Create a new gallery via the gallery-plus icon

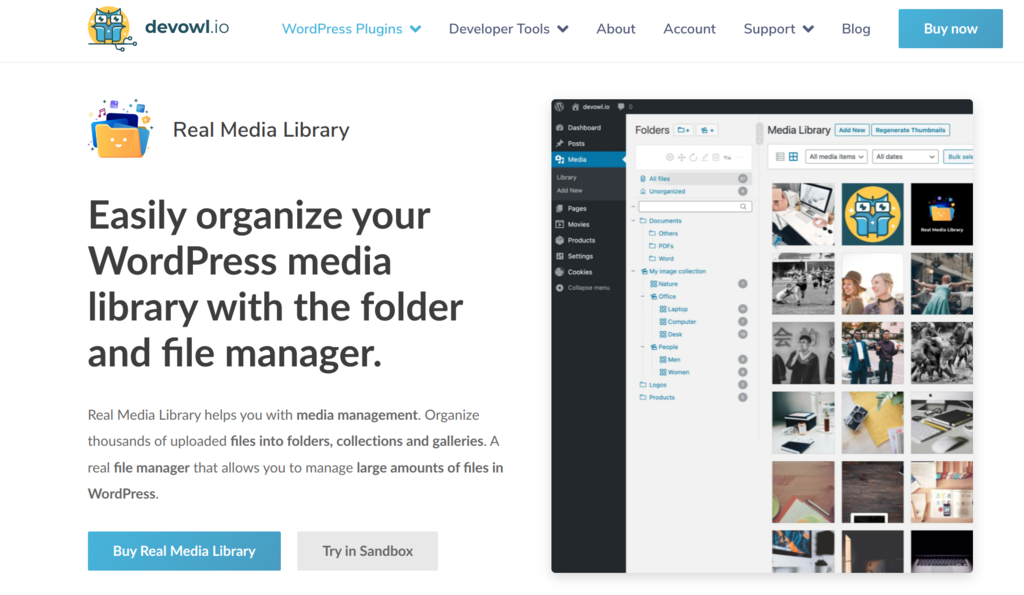[x=707, y=130]
